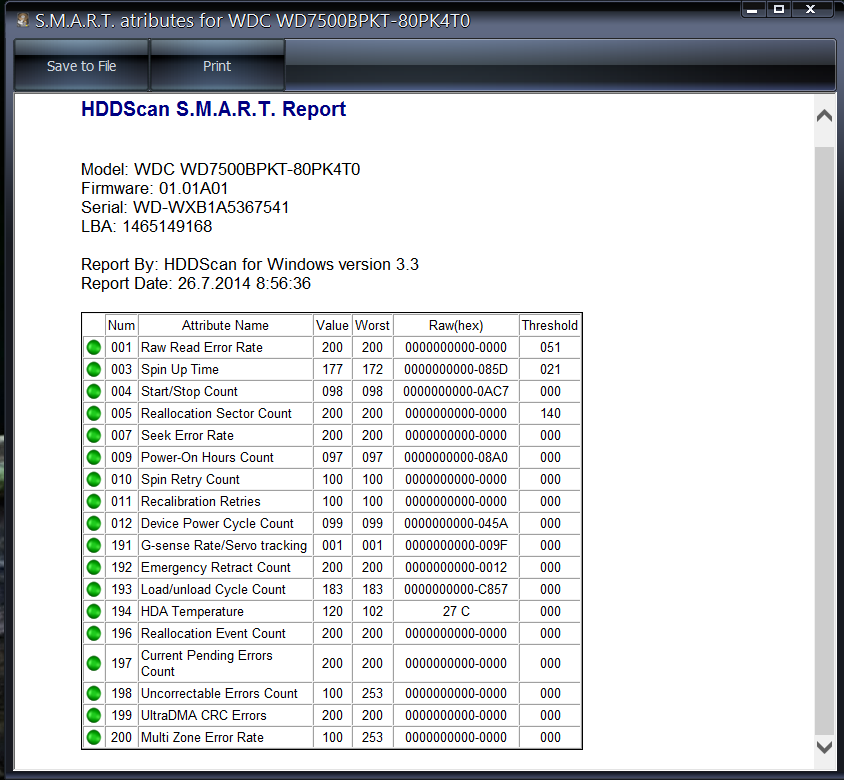Click HDA Temperature 27 C value
The width and height of the screenshot is (844, 780).
point(456,612)
